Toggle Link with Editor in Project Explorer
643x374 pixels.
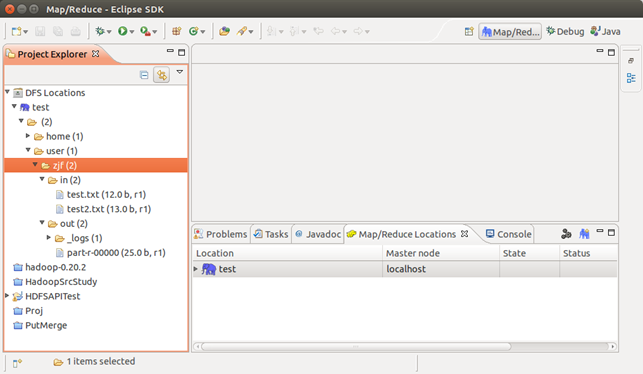[x=162, y=75]
